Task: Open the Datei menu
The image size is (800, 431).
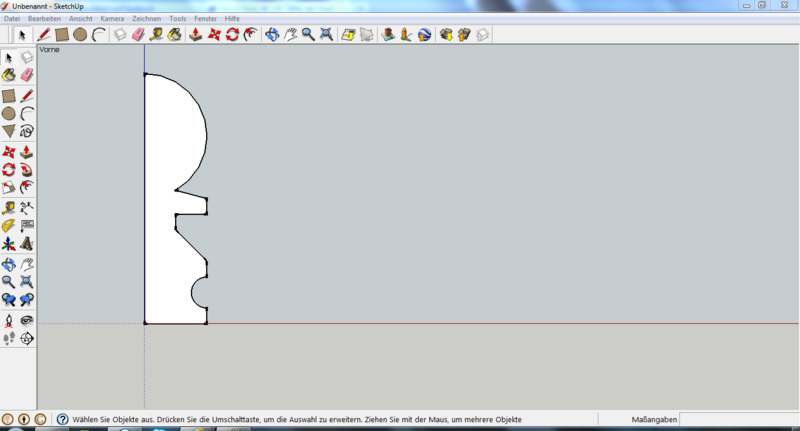Action: (x=12, y=19)
